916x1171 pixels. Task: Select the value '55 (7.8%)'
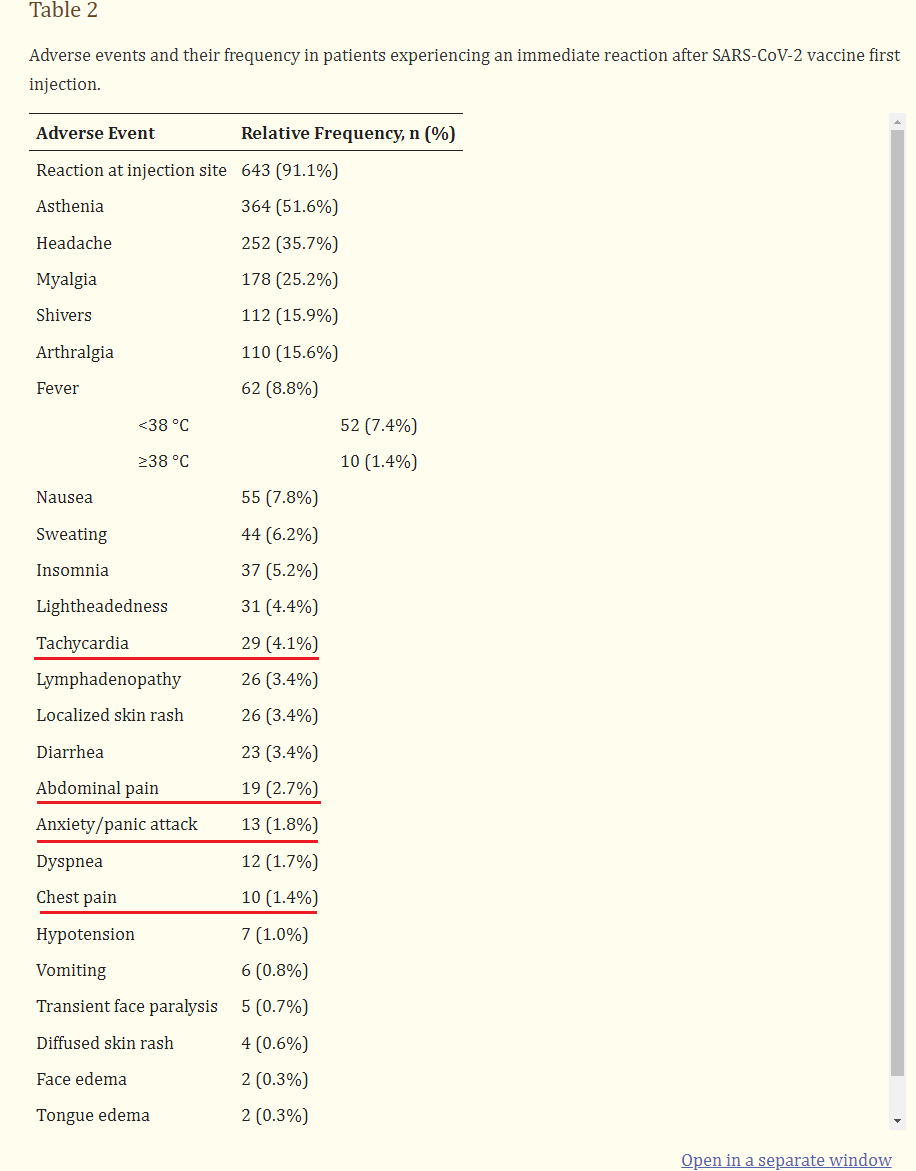tap(280, 497)
